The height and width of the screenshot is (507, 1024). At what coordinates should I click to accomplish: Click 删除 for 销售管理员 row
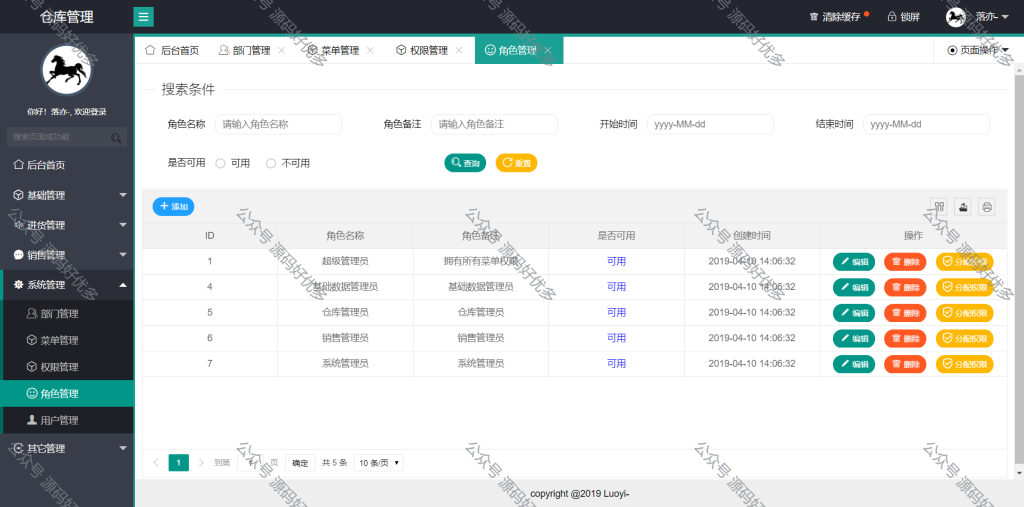pos(905,338)
